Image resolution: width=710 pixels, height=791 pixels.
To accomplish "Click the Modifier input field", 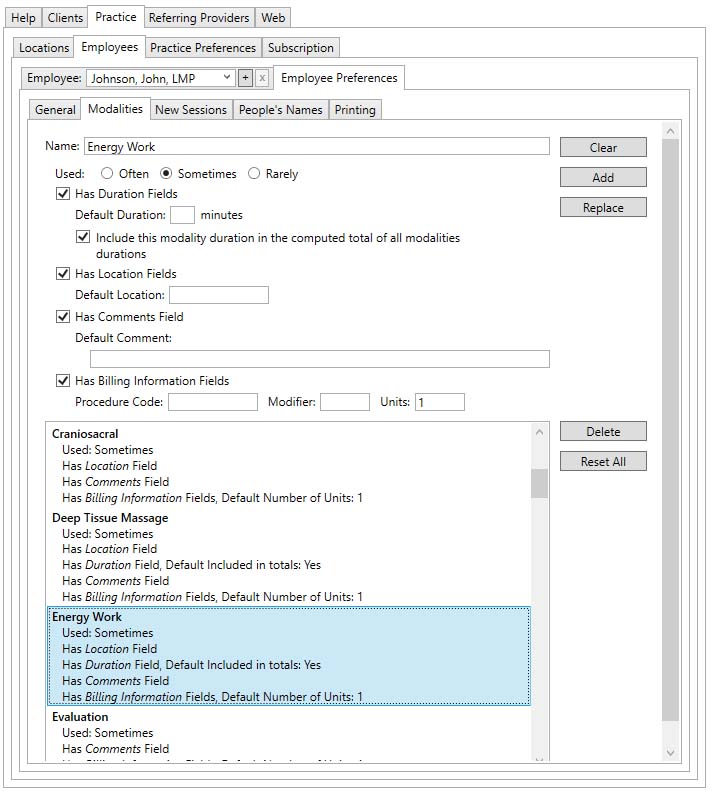I will point(345,402).
